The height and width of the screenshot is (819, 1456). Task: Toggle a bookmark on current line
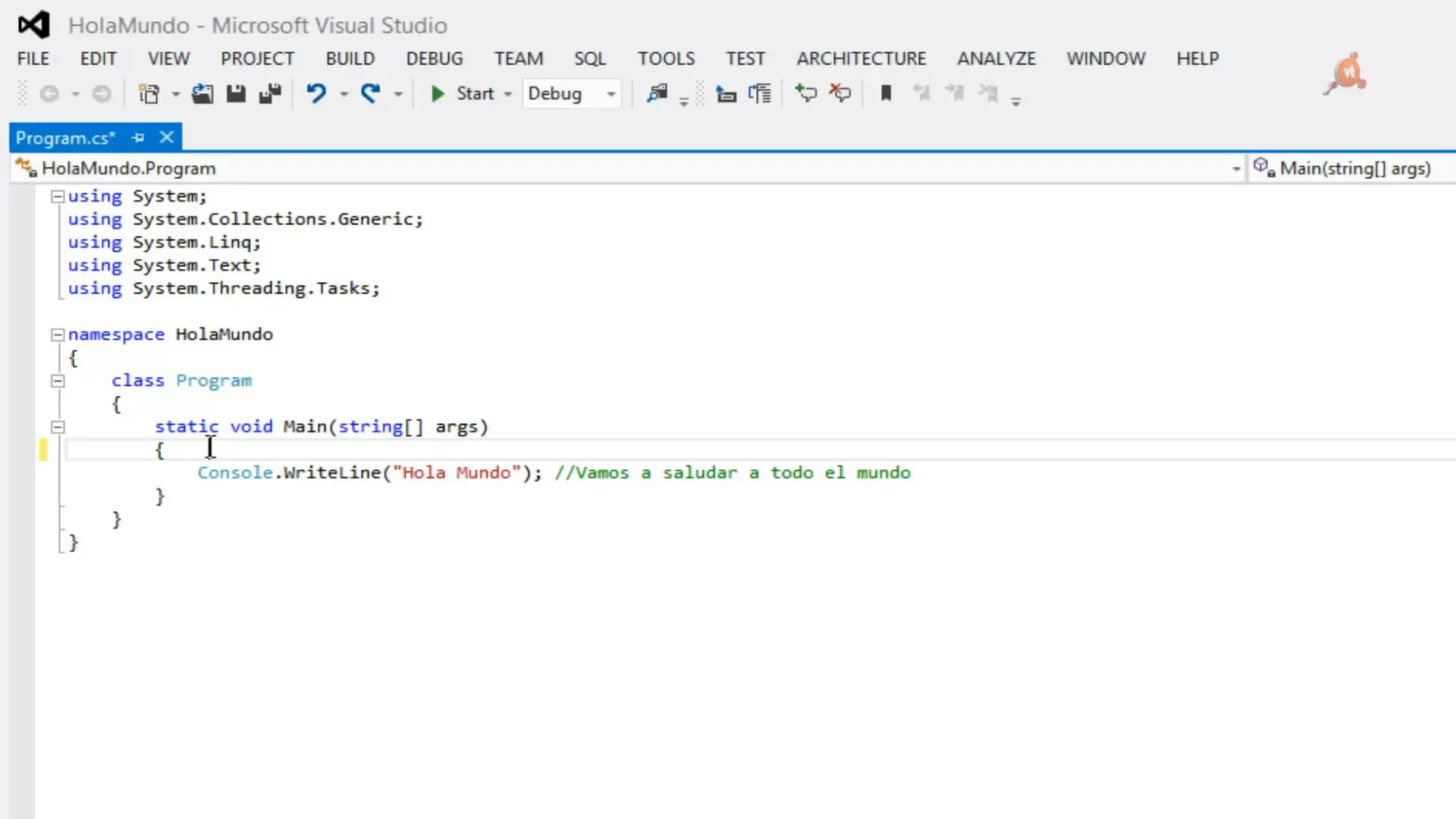click(886, 93)
